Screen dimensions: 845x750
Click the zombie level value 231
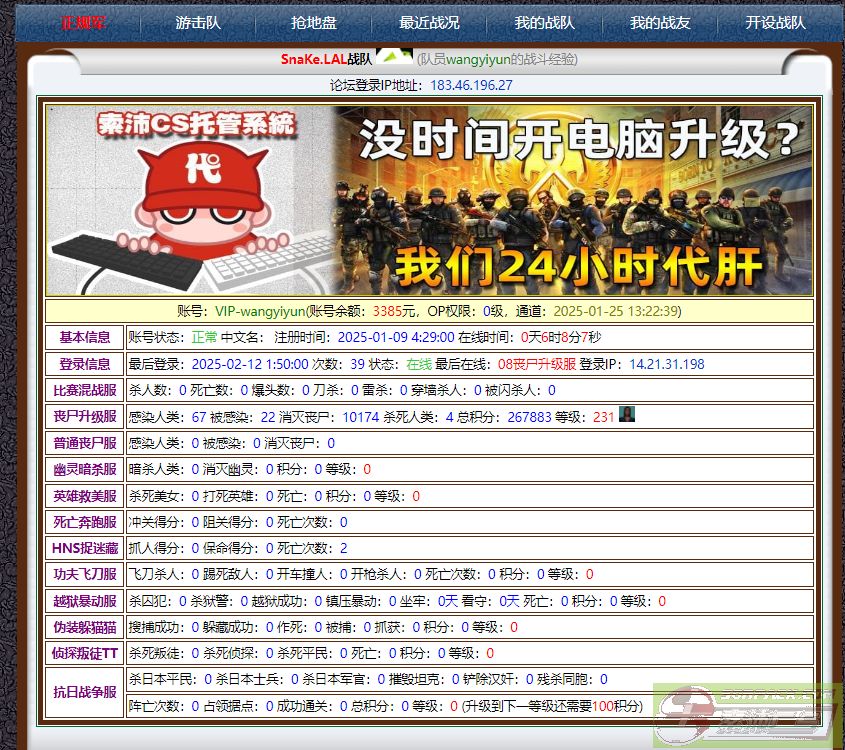[604, 417]
